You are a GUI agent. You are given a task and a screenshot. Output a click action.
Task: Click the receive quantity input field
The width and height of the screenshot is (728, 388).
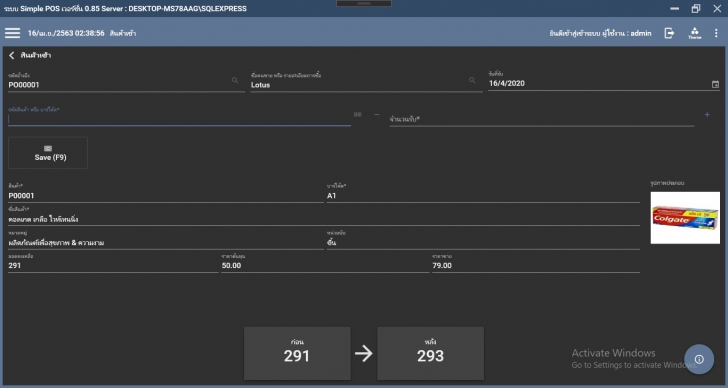tap(542, 119)
